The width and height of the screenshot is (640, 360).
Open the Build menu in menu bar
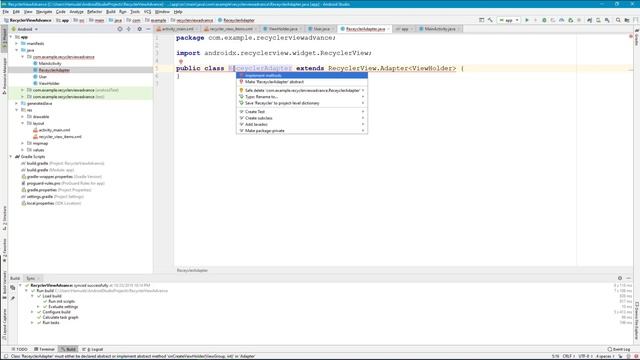click(111, 12)
